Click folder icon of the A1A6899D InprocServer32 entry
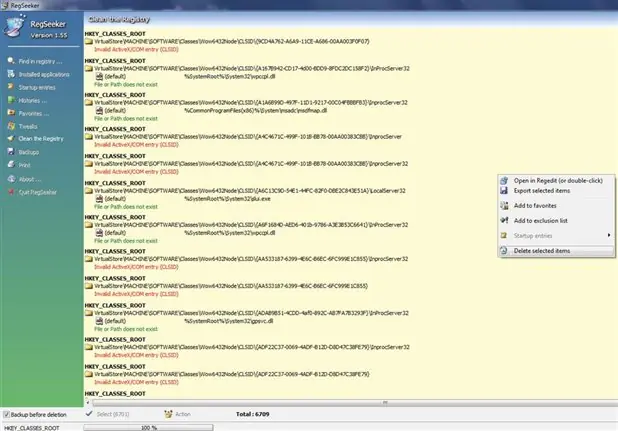Screen dimensions: 618x431 point(89,102)
